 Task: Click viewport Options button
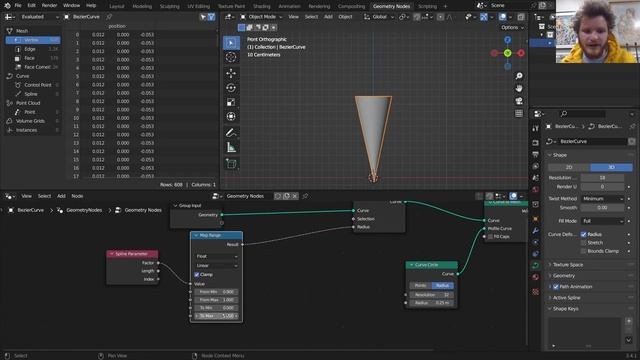[x=512, y=27]
